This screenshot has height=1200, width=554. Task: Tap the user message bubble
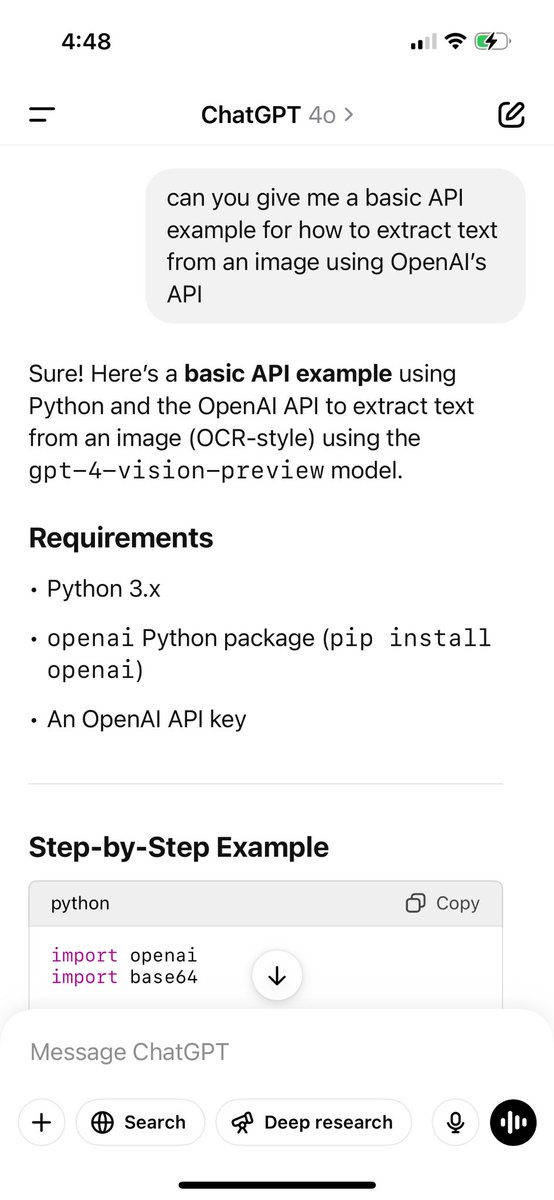click(335, 246)
